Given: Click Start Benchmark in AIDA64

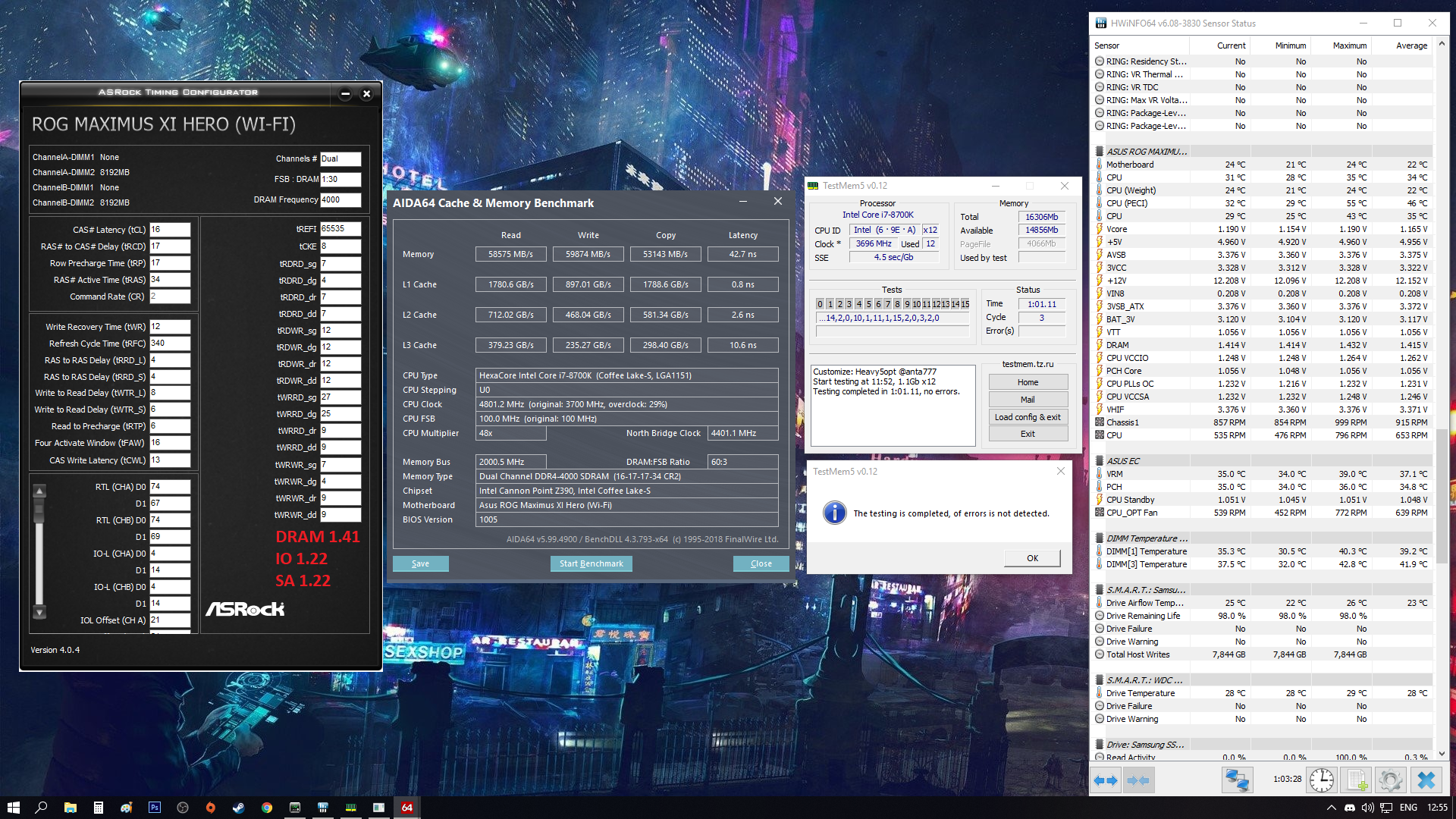Looking at the screenshot, I should pyautogui.click(x=591, y=563).
